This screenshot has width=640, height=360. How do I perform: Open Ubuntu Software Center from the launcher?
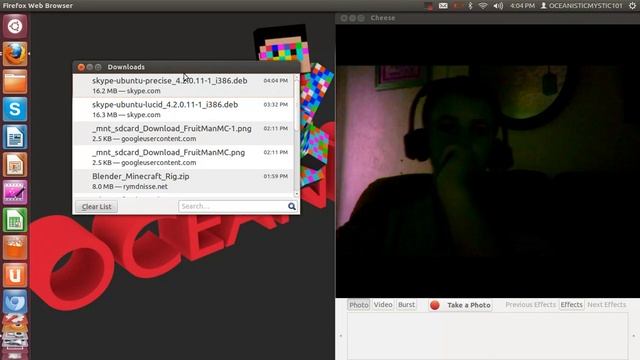tap(15, 248)
